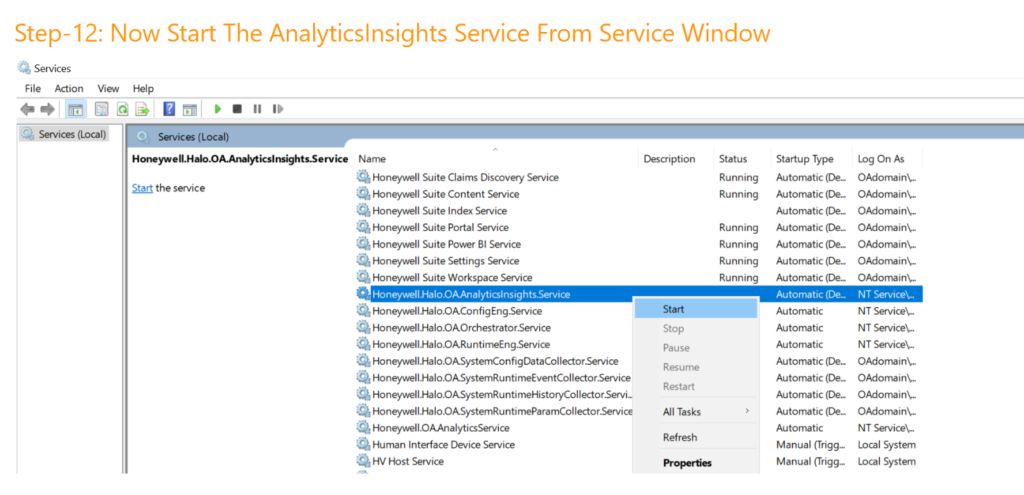Click the Restart Service toolbar icon
The height and width of the screenshot is (495, 1024).
pyautogui.click(x=277, y=109)
